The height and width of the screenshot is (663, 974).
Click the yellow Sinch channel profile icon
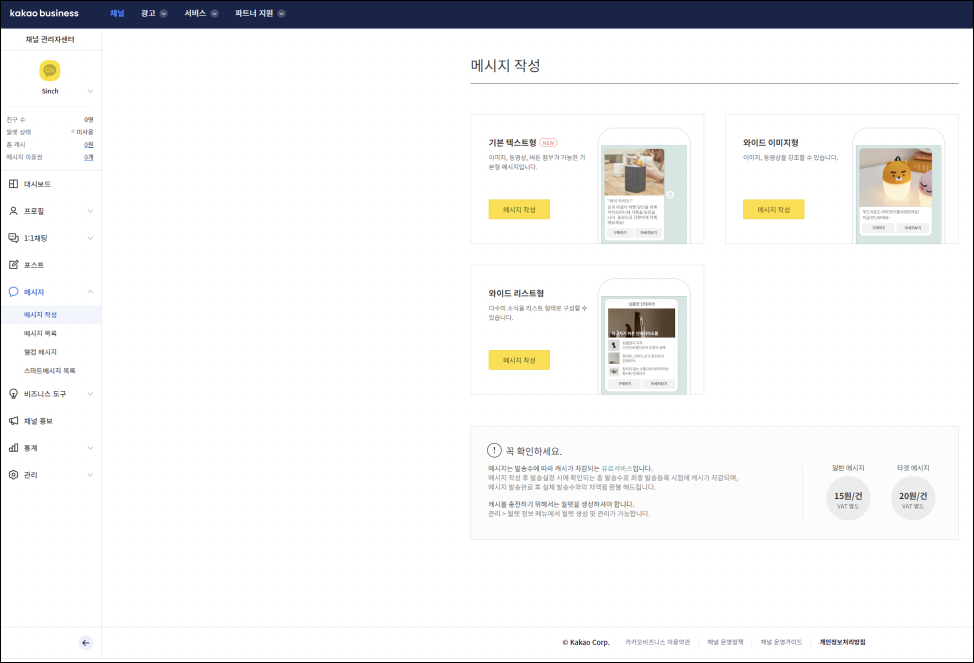(x=50, y=70)
